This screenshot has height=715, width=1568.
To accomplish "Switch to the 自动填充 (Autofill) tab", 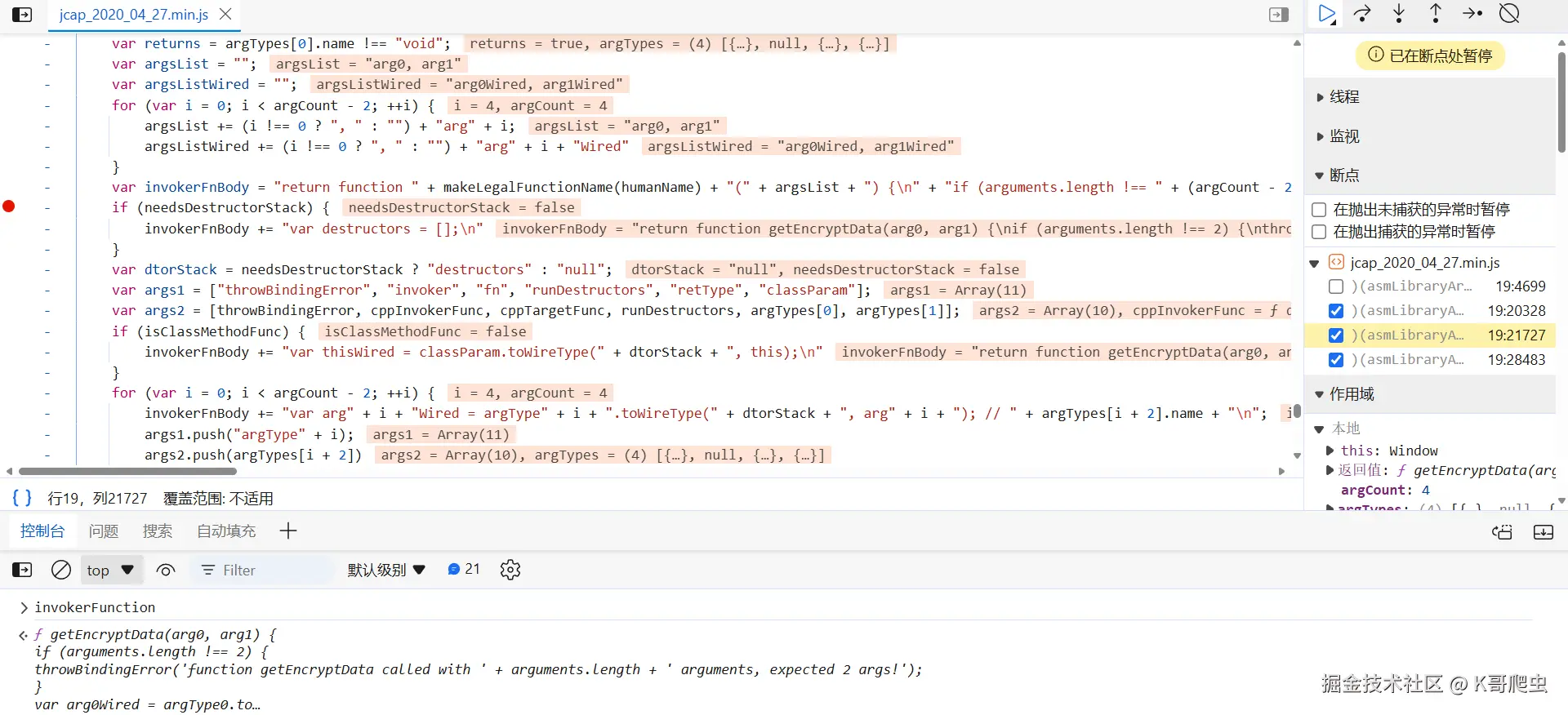I will click(226, 531).
